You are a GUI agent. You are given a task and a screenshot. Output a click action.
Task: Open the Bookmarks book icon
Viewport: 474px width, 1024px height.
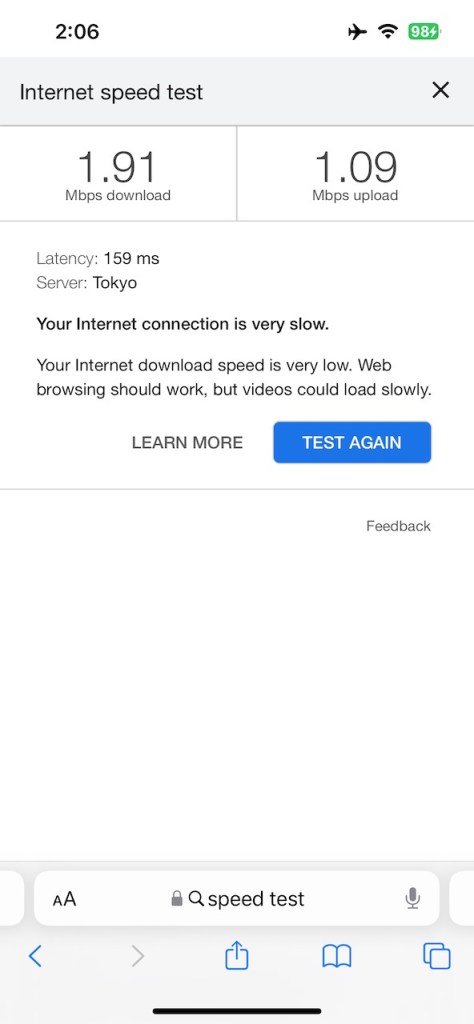click(x=337, y=957)
